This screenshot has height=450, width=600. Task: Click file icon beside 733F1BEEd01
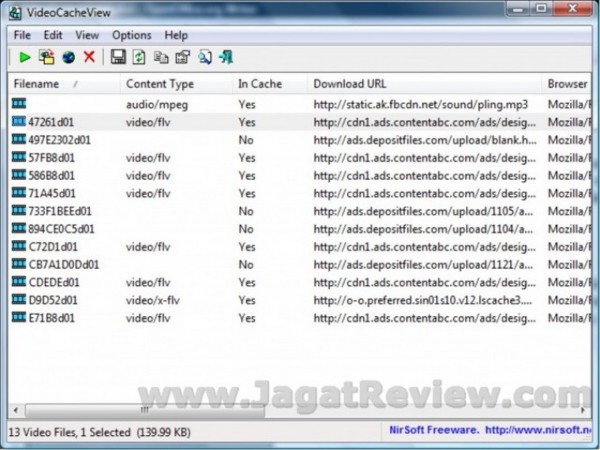coord(19,210)
